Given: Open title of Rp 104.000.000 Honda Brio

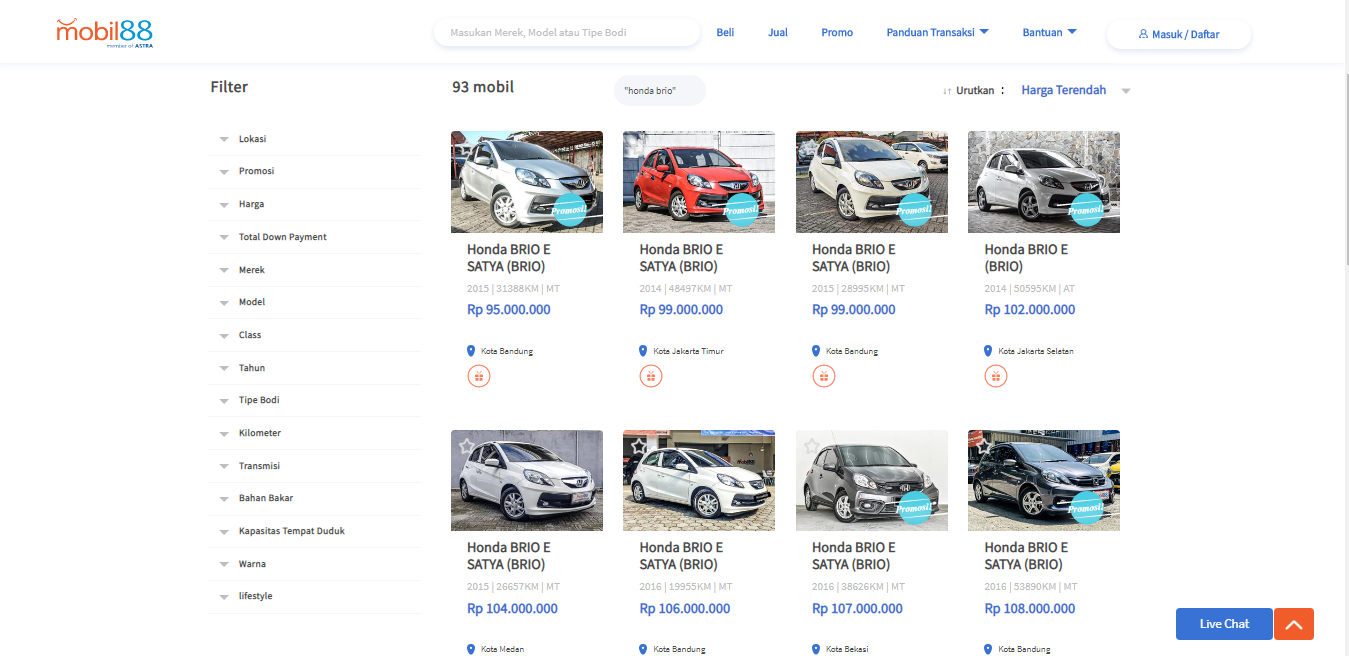Looking at the screenshot, I should click(x=509, y=556).
